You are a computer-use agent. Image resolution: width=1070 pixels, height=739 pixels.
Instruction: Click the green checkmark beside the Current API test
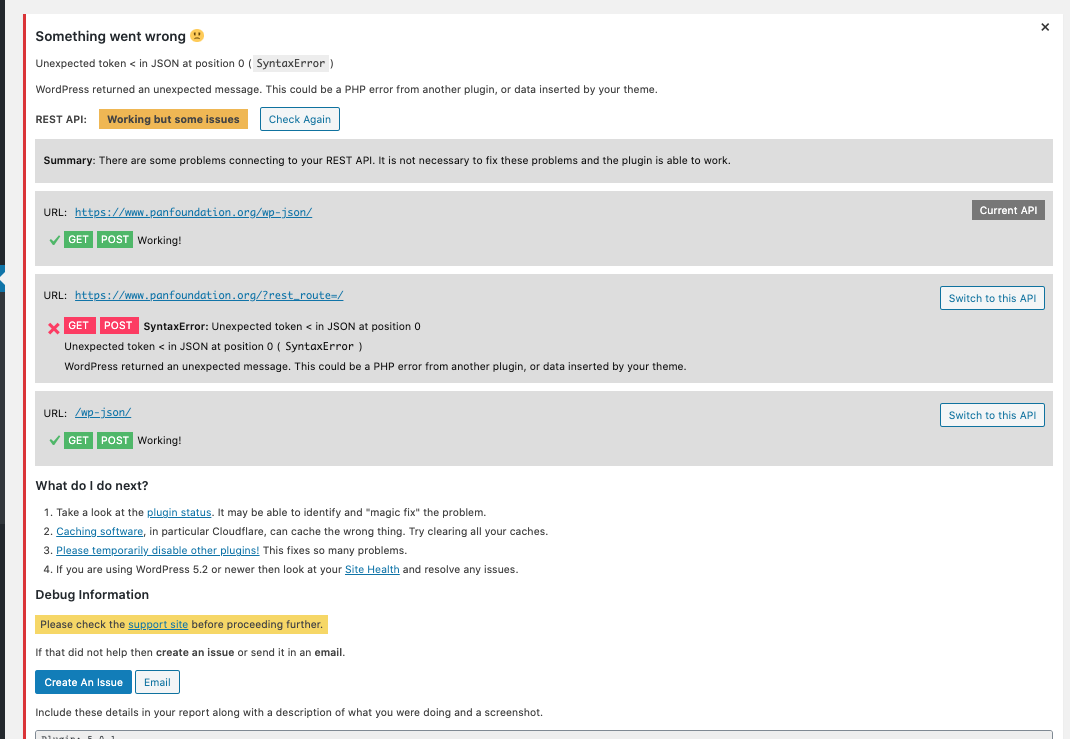pyautogui.click(x=55, y=239)
